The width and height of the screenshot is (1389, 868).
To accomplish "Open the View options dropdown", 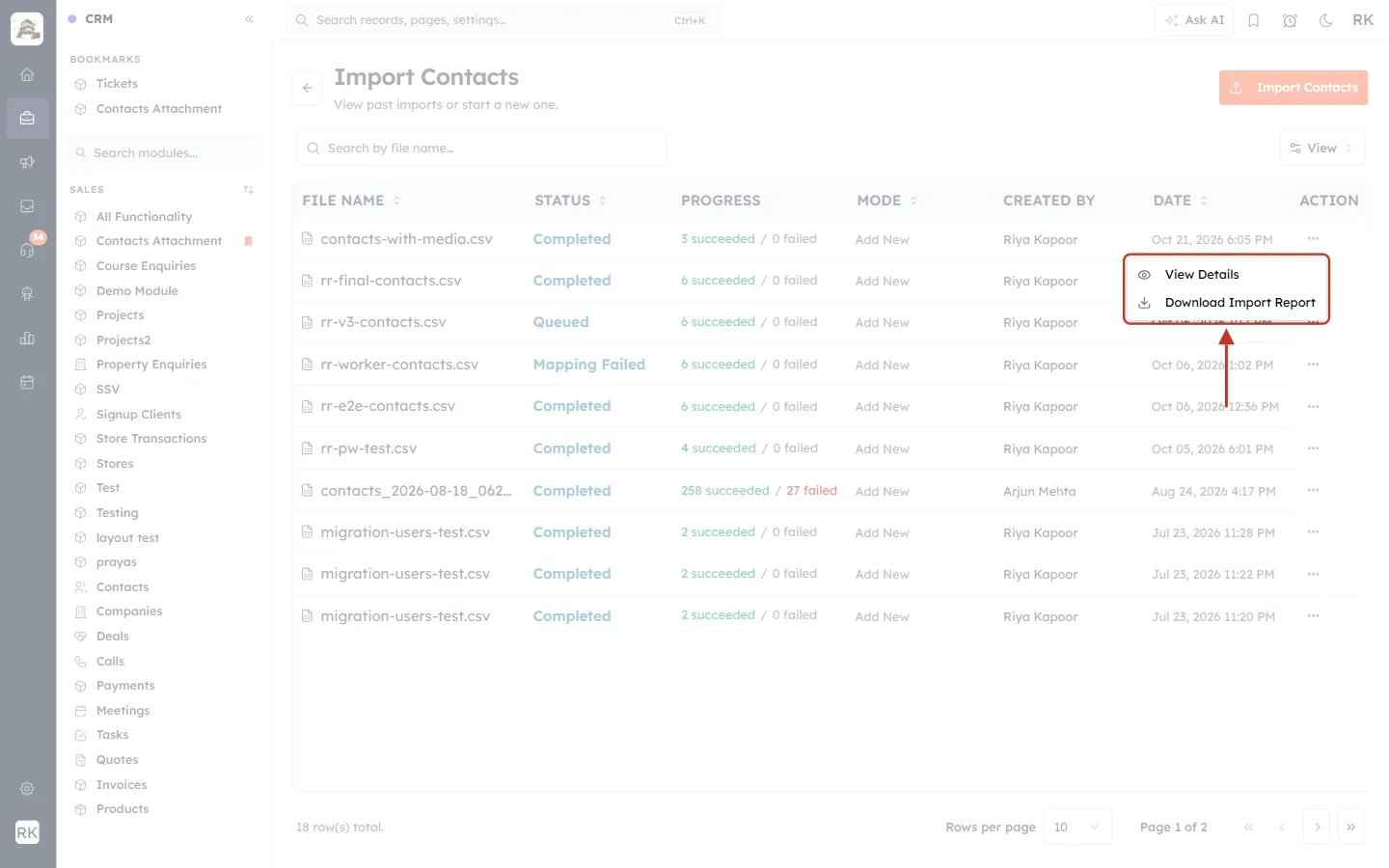I will point(1321,149).
